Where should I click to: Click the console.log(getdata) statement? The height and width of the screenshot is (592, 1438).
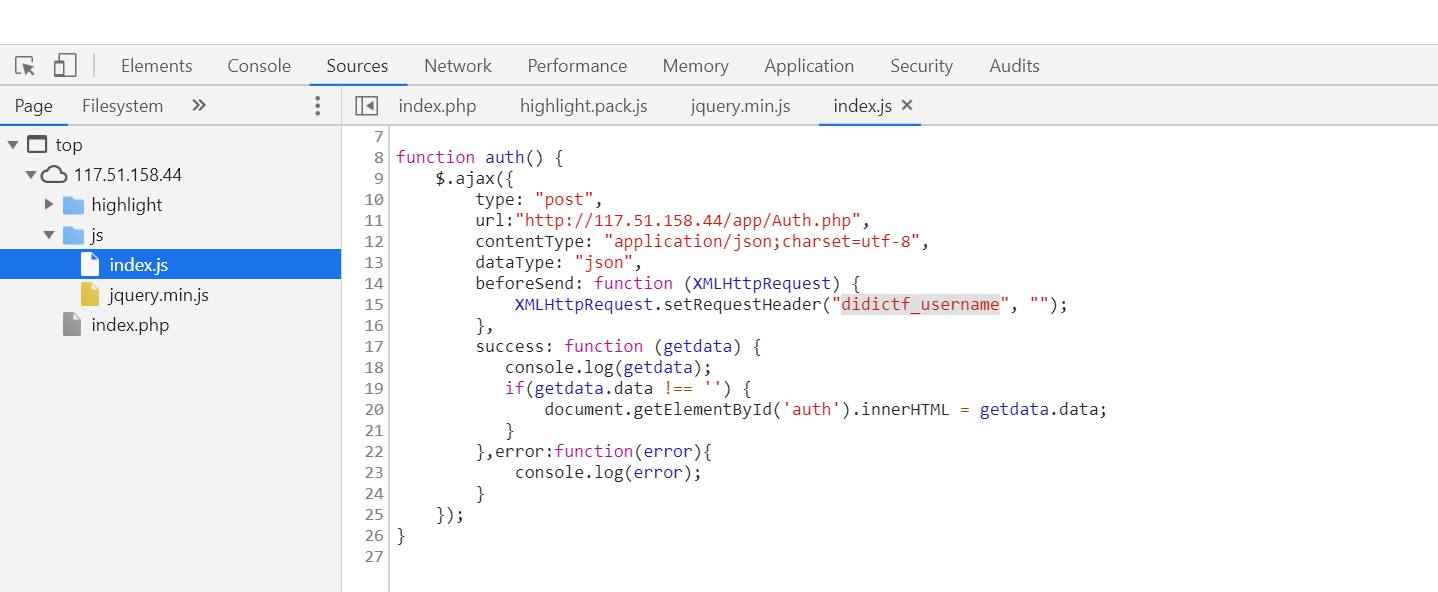[608, 368]
